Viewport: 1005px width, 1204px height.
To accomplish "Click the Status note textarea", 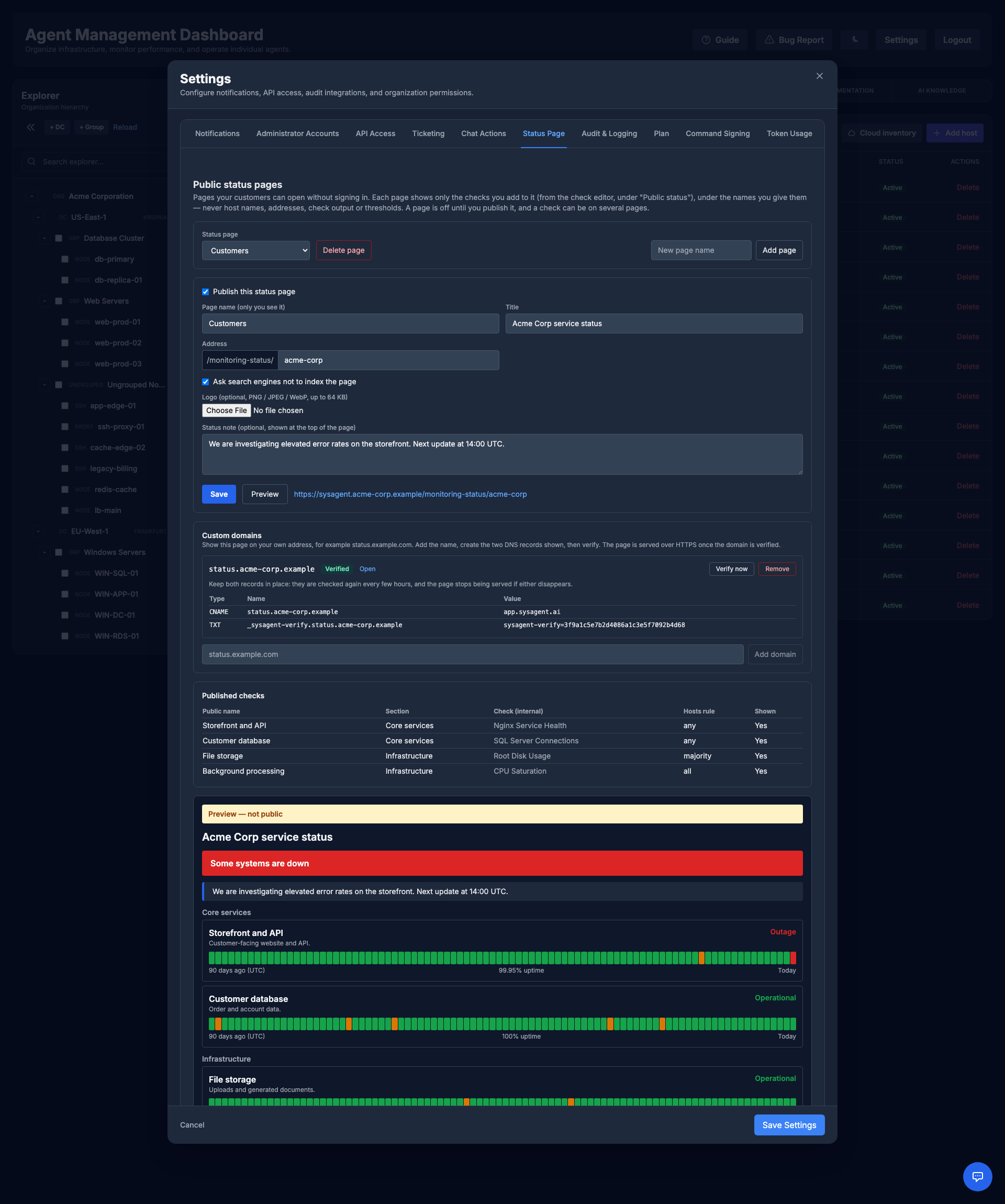I will pos(502,455).
